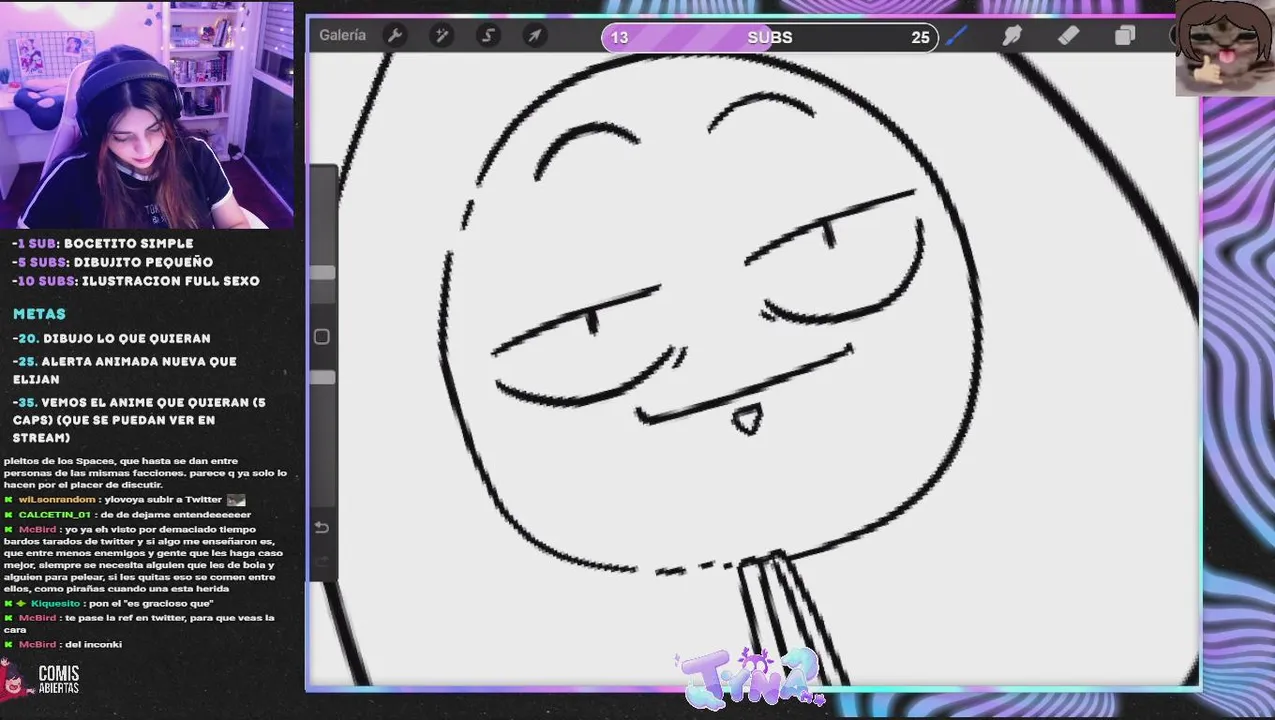
Task: Click username Kiquesito in chat
Action: [55, 603]
